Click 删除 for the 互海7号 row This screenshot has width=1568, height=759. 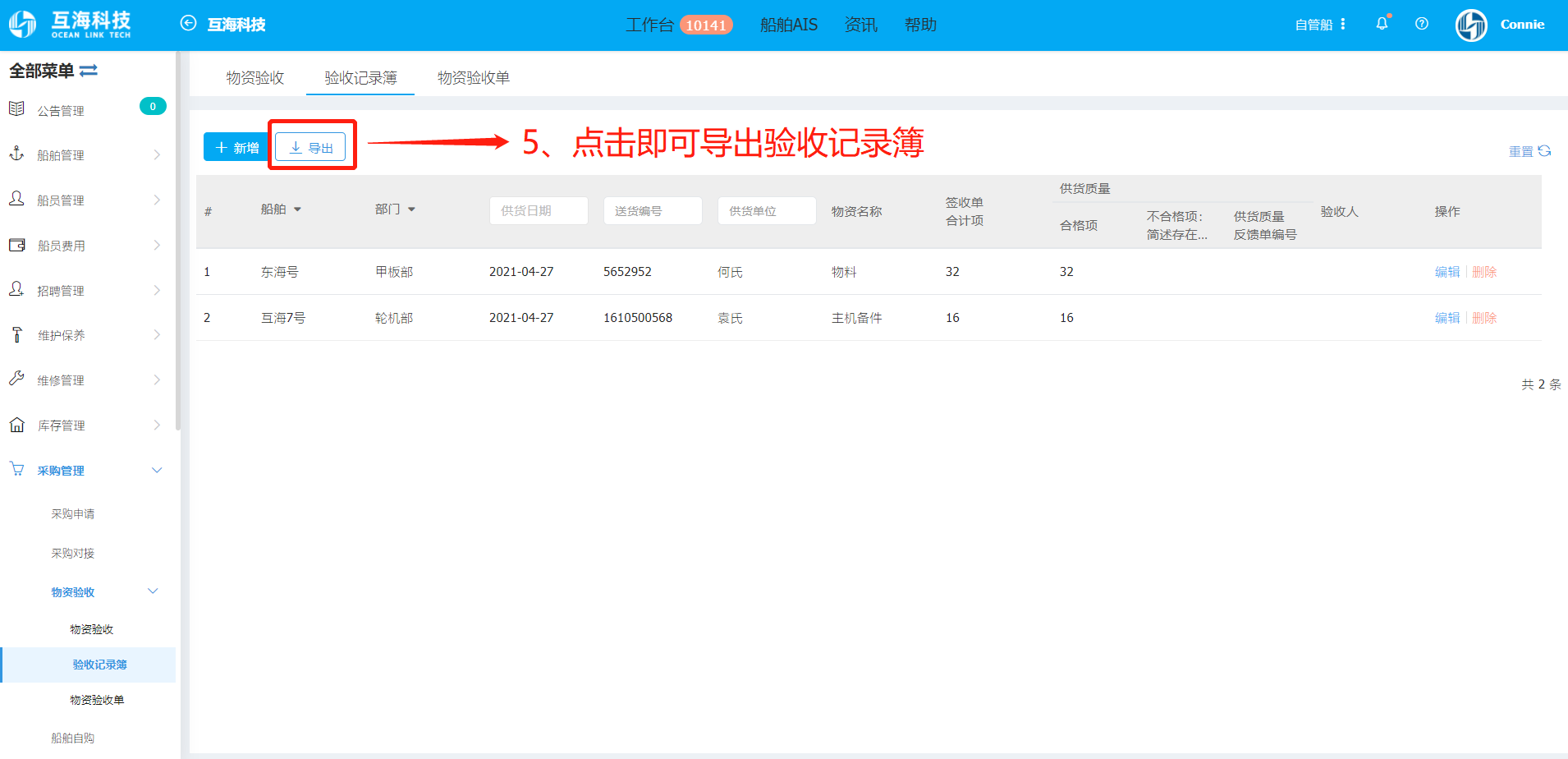1484,318
